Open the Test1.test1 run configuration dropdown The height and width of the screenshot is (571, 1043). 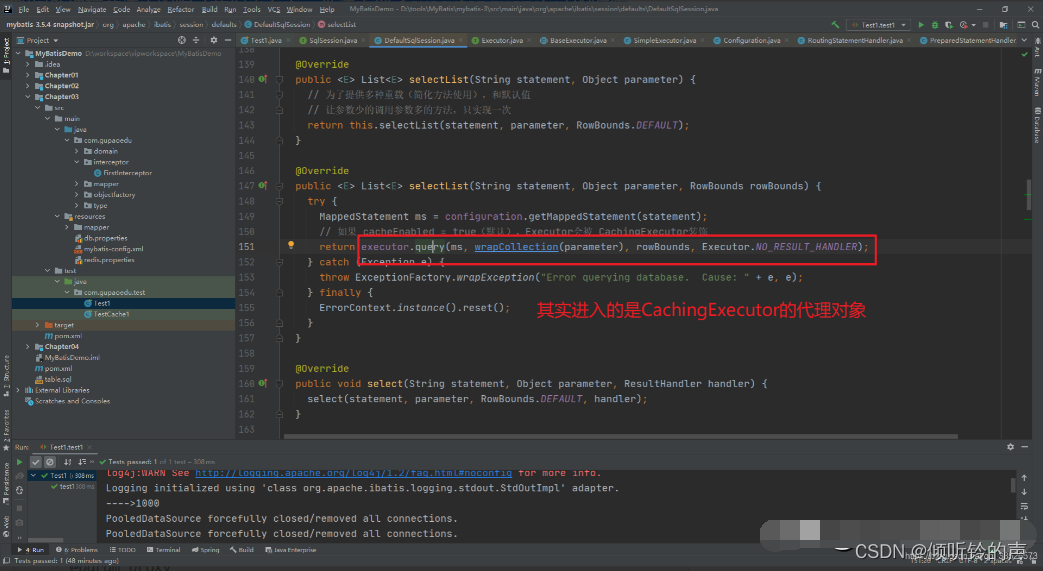[x=878, y=25]
